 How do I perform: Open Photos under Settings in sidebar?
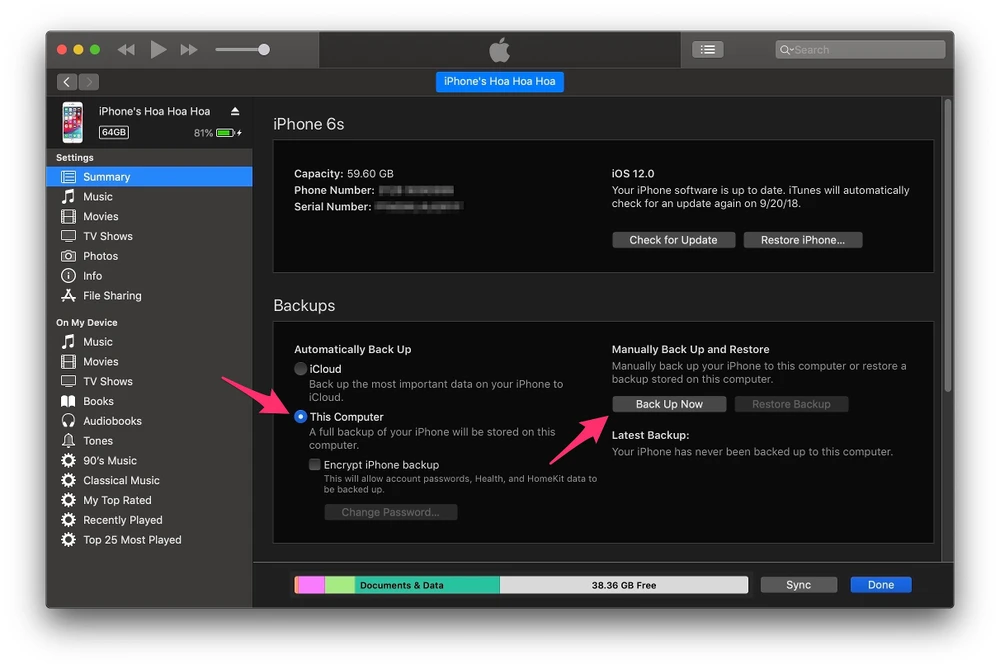pos(100,256)
